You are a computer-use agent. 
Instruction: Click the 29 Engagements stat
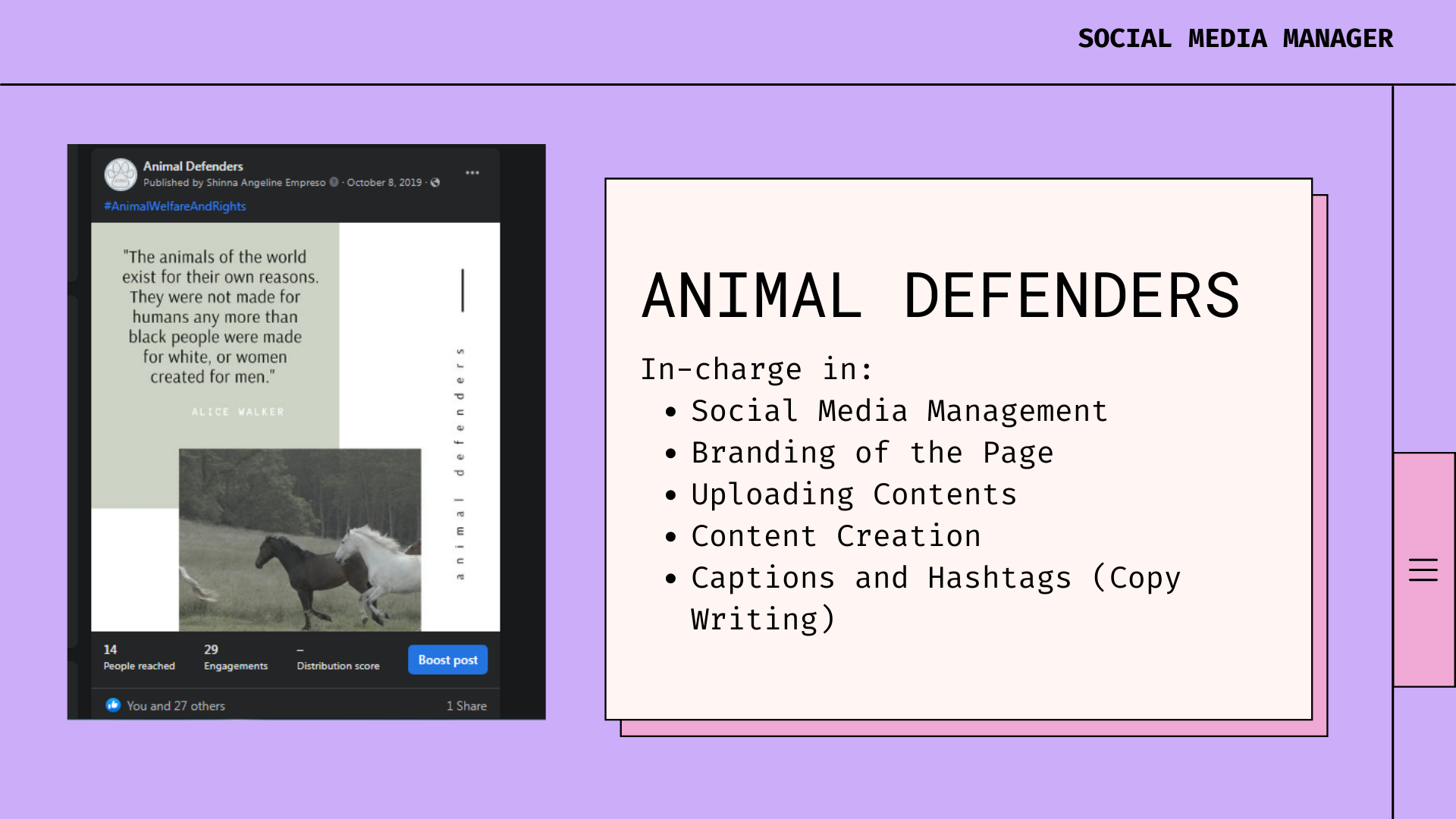pos(235,657)
